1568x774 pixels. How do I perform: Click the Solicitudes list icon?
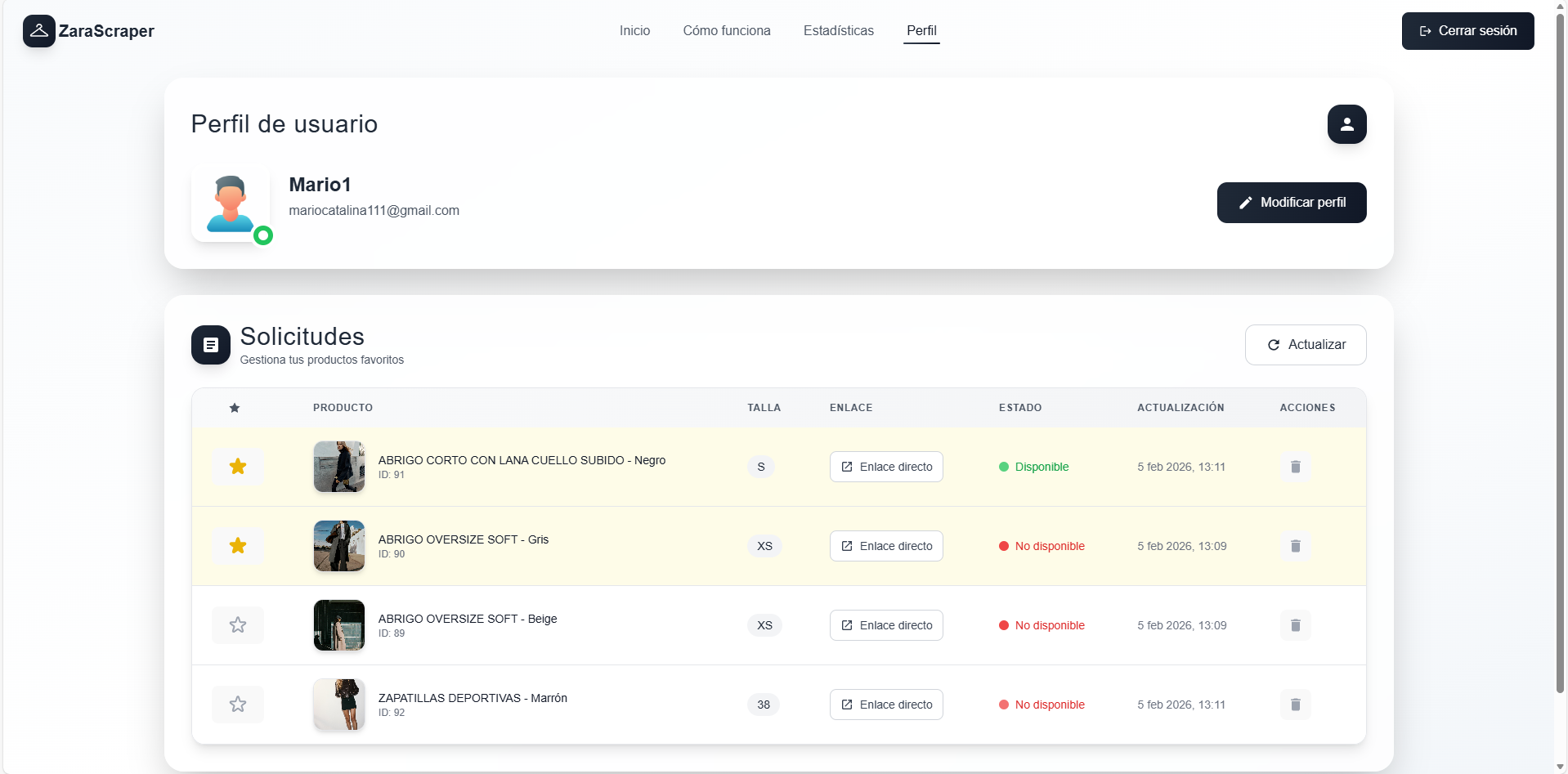click(211, 345)
